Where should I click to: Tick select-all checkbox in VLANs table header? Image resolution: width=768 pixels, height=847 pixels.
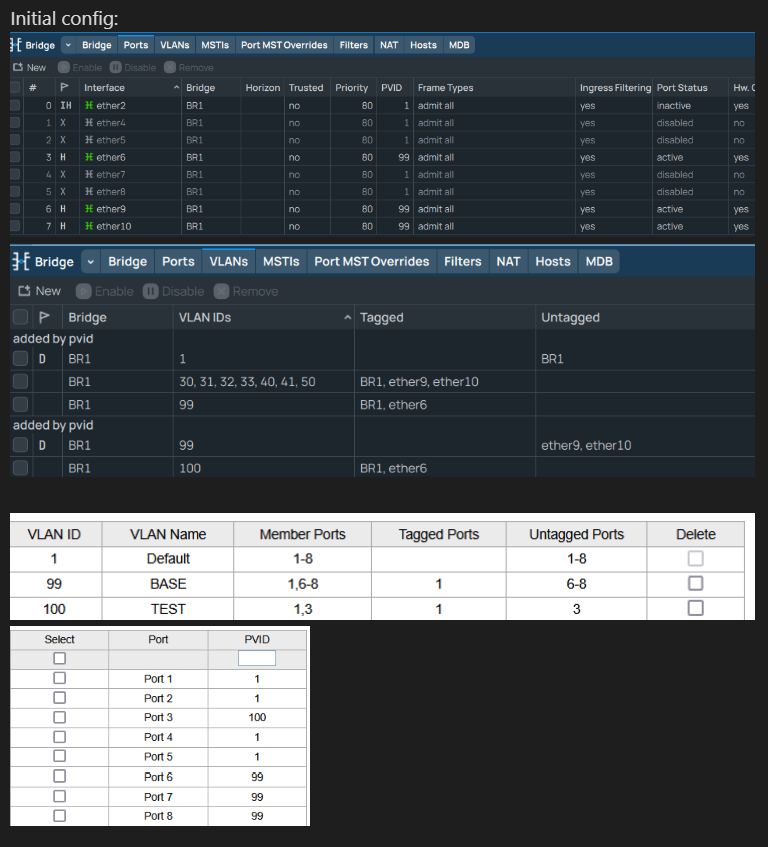click(x=21, y=317)
